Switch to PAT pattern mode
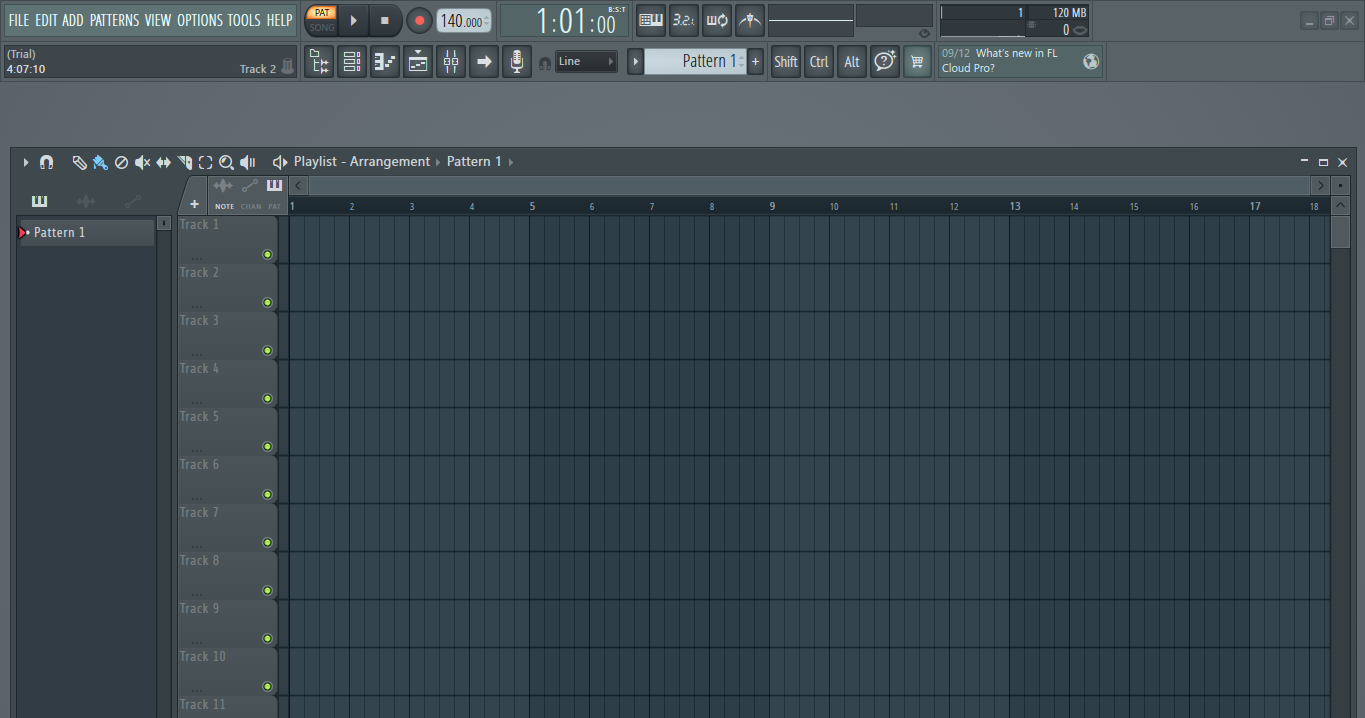This screenshot has height=718, width=1365. pyautogui.click(x=321, y=13)
